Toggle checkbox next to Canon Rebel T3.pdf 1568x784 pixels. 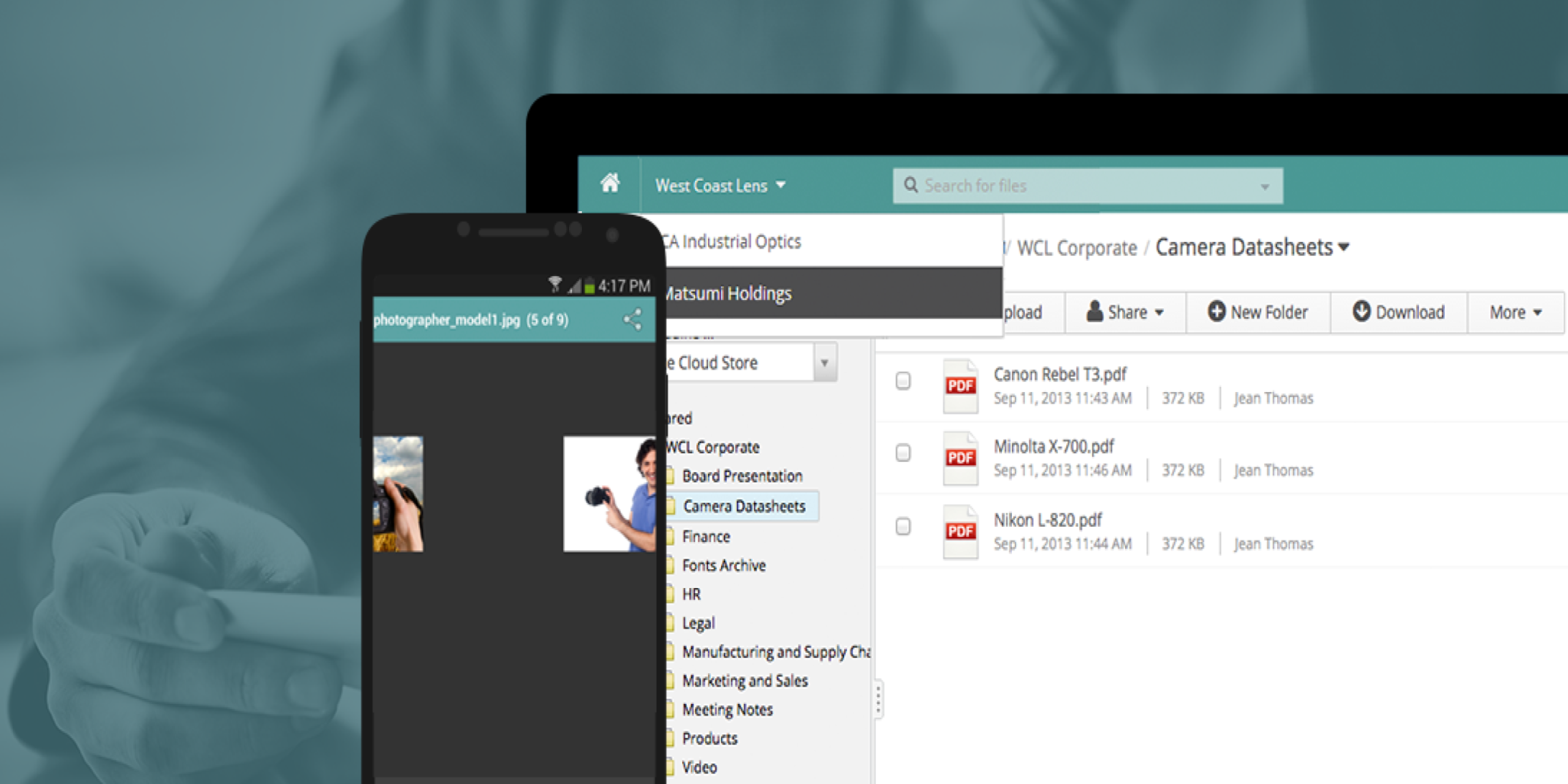906,381
